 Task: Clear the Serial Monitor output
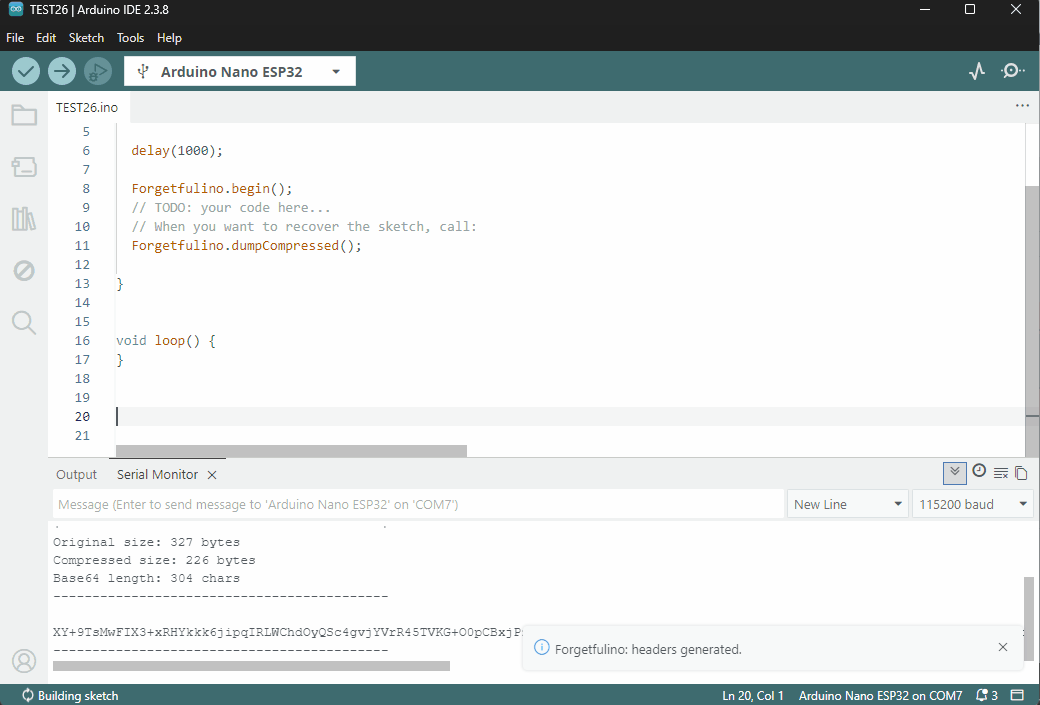point(1001,473)
